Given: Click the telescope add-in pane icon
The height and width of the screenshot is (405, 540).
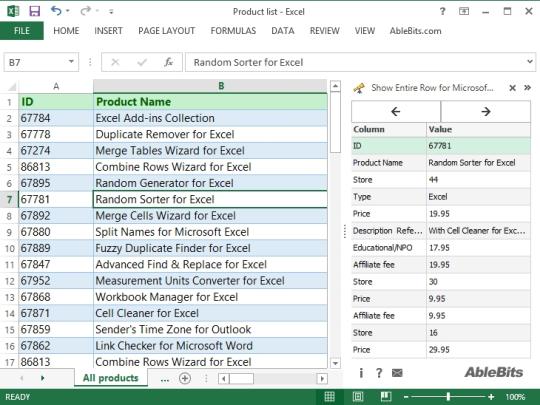Looking at the screenshot, I should 359,88.
